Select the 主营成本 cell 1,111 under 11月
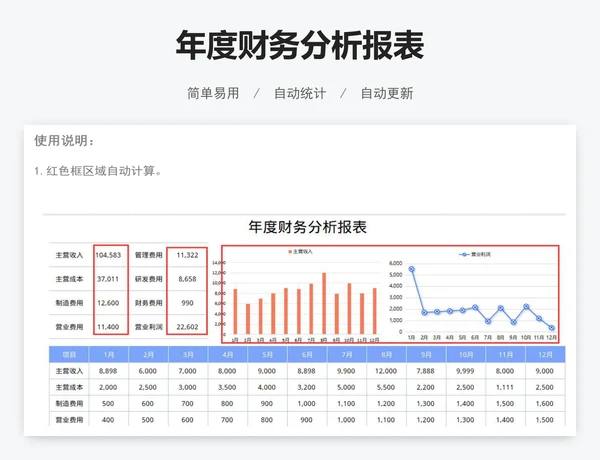The width and height of the screenshot is (600, 460). coord(505,387)
